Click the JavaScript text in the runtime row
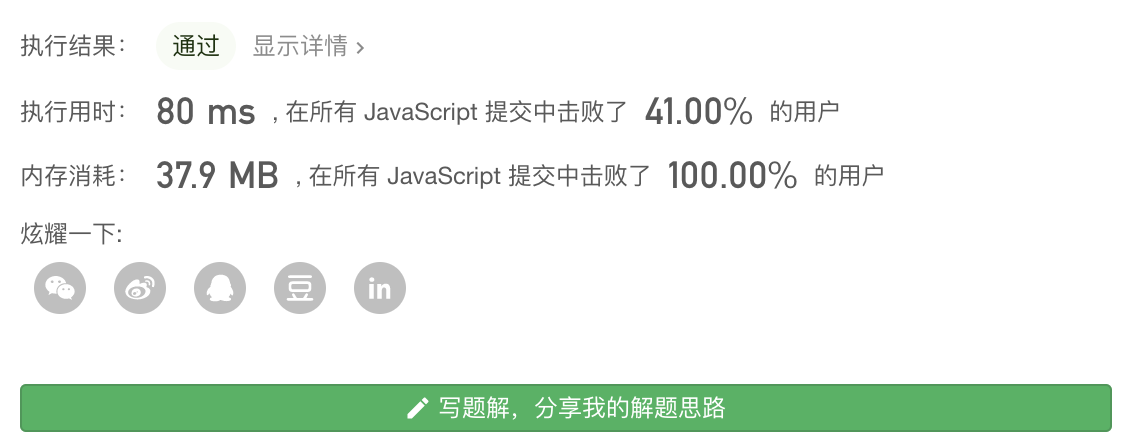Image resolution: width=1126 pixels, height=444 pixels. pos(421,112)
